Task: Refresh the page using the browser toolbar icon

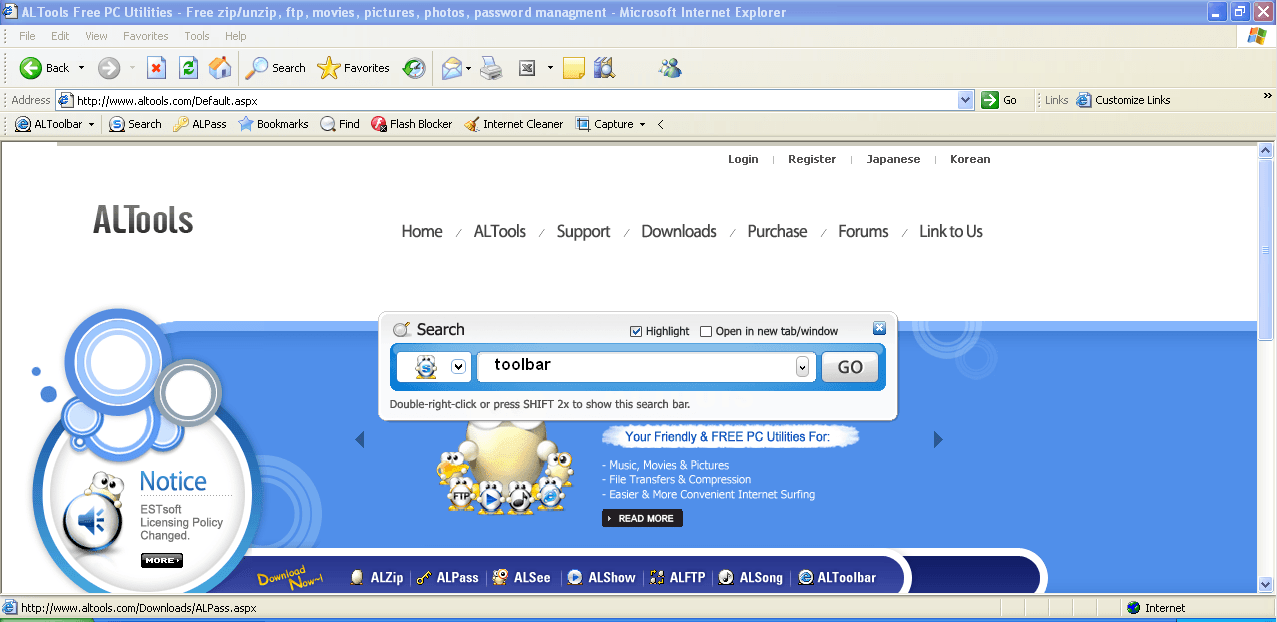Action: [x=188, y=68]
